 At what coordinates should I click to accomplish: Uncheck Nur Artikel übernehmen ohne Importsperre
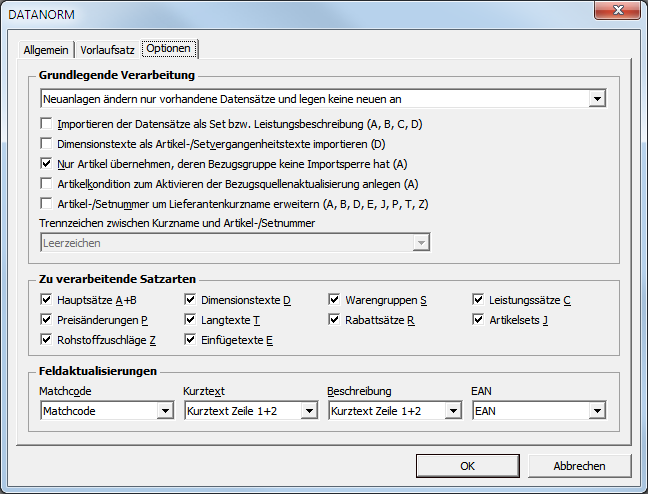(47, 163)
